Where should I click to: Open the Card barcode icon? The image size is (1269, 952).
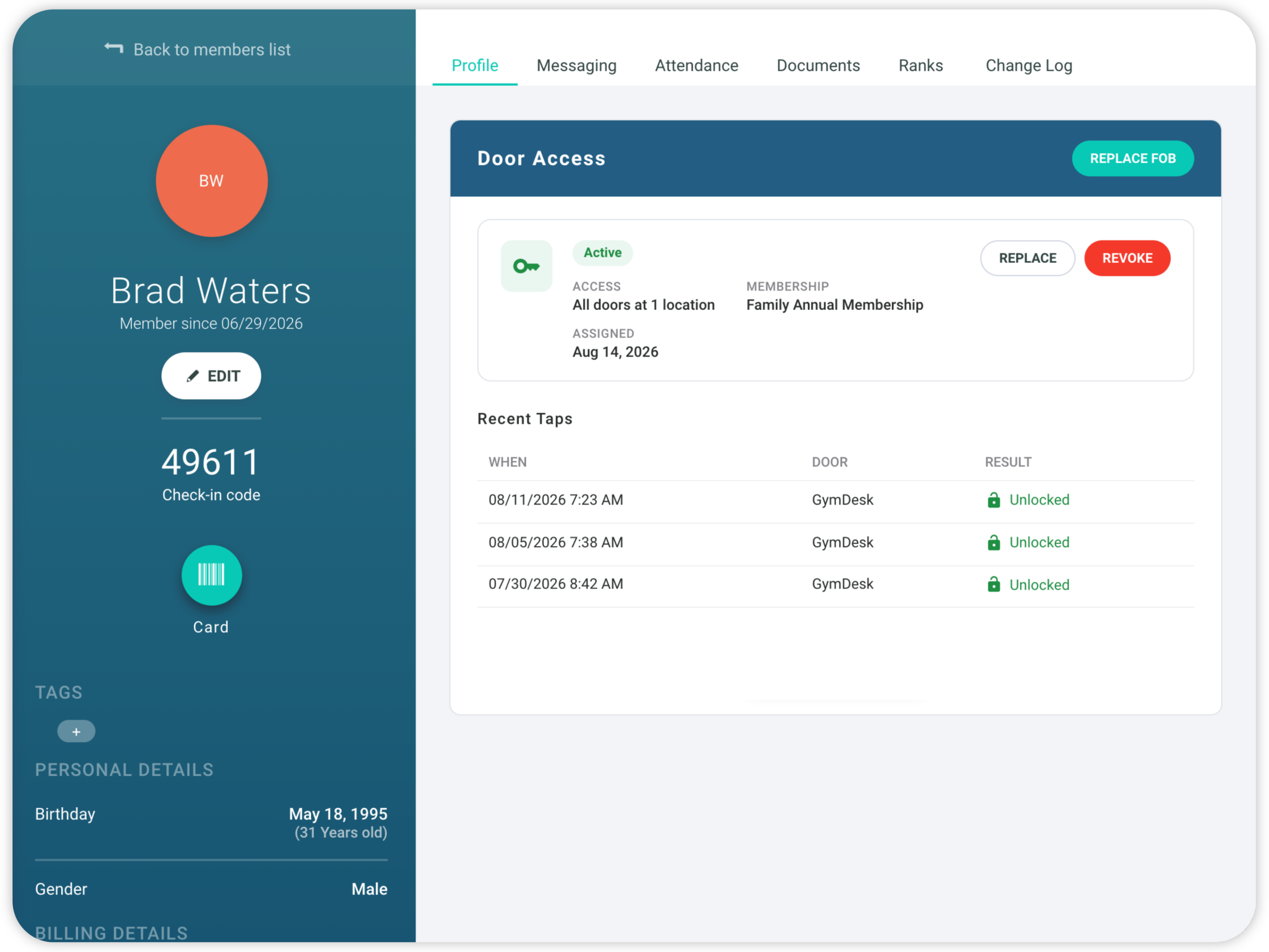(211, 574)
